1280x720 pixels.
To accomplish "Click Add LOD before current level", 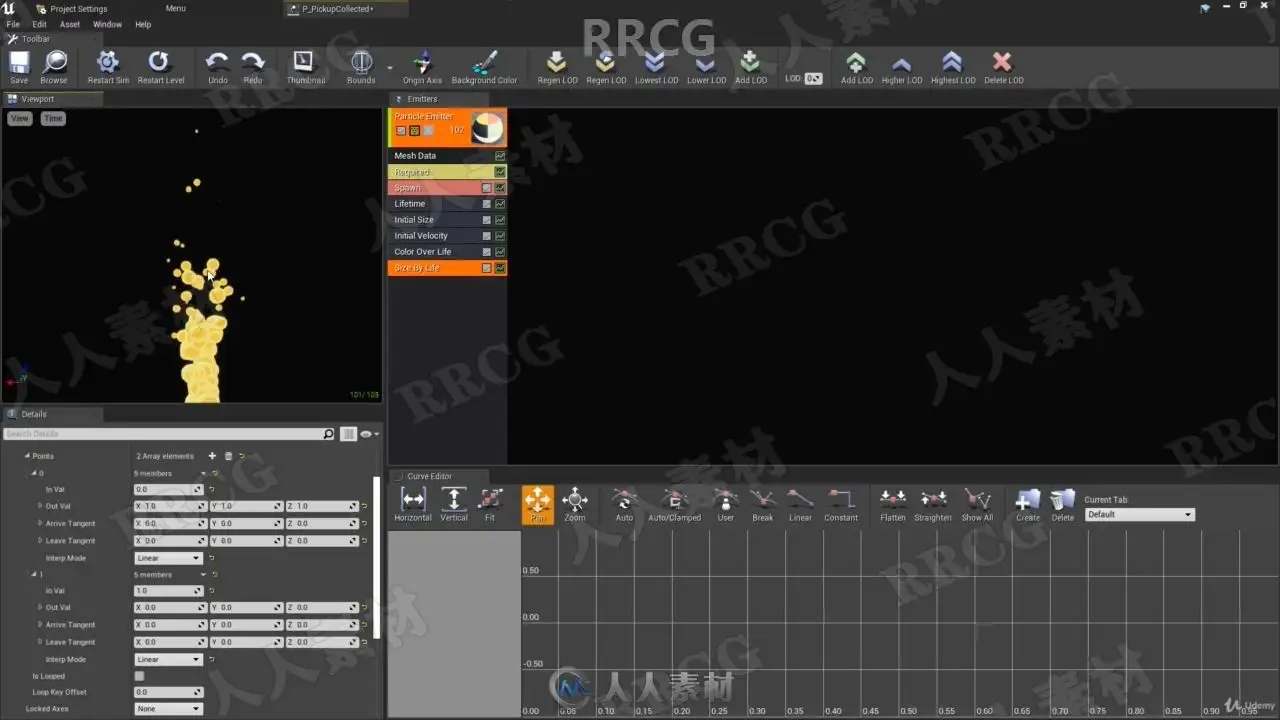I will tap(751, 67).
